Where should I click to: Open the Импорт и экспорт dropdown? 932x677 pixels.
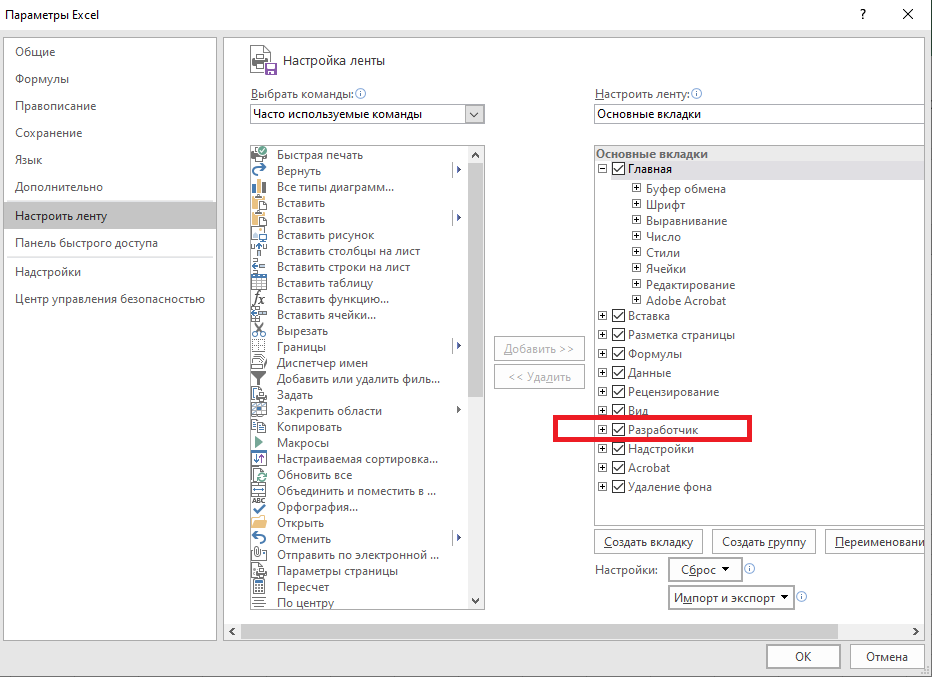click(731, 598)
